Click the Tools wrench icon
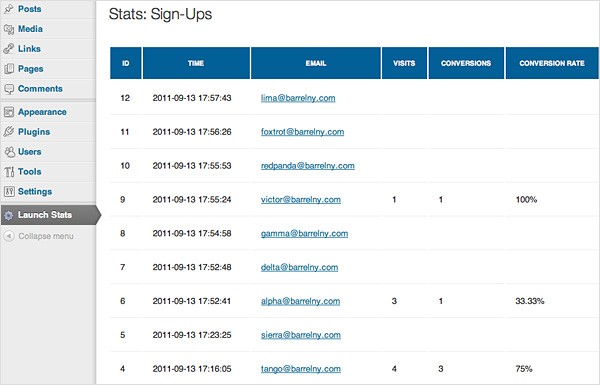The width and height of the screenshot is (600, 385). pos(9,172)
